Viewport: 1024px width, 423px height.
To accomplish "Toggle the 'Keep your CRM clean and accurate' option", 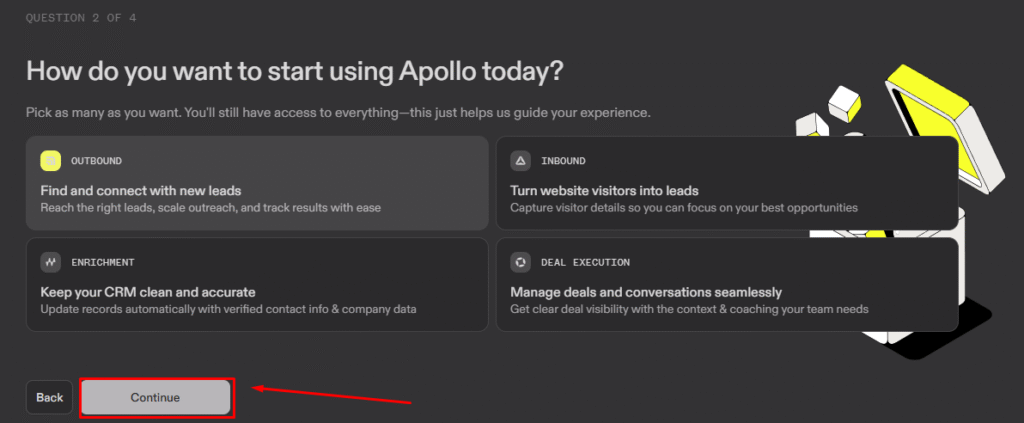I will click(x=148, y=292).
